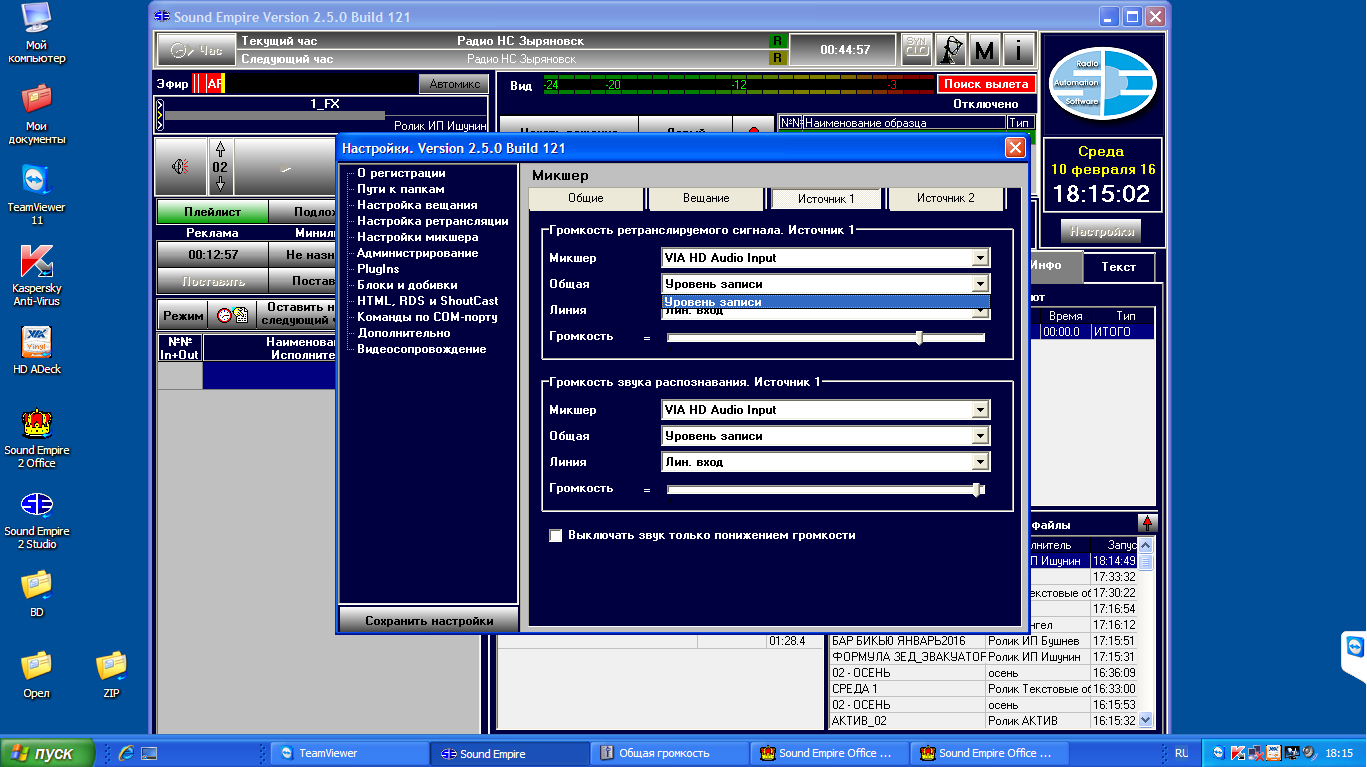1367x767 pixels.
Task: Toggle the green 'Плейлист' mode button
Action: [x=212, y=212]
